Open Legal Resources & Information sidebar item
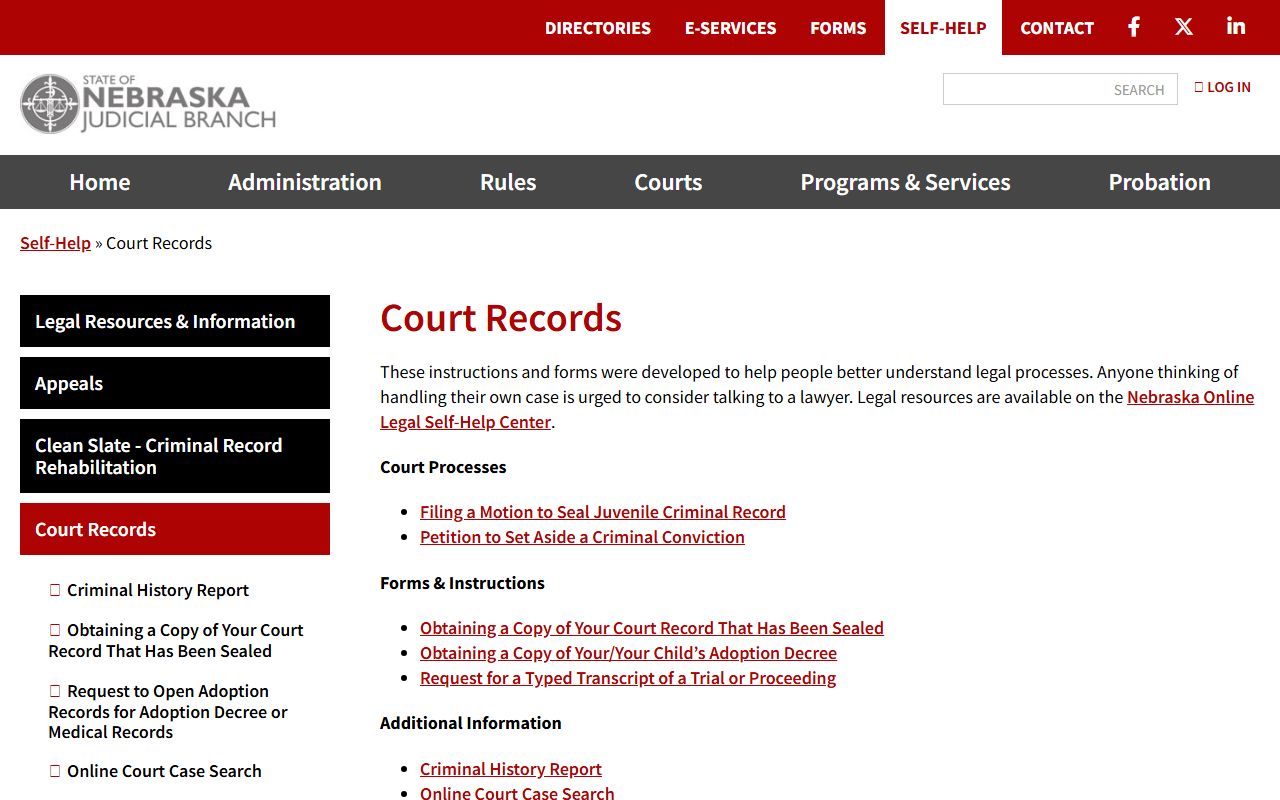1280x800 pixels. [175, 321]
